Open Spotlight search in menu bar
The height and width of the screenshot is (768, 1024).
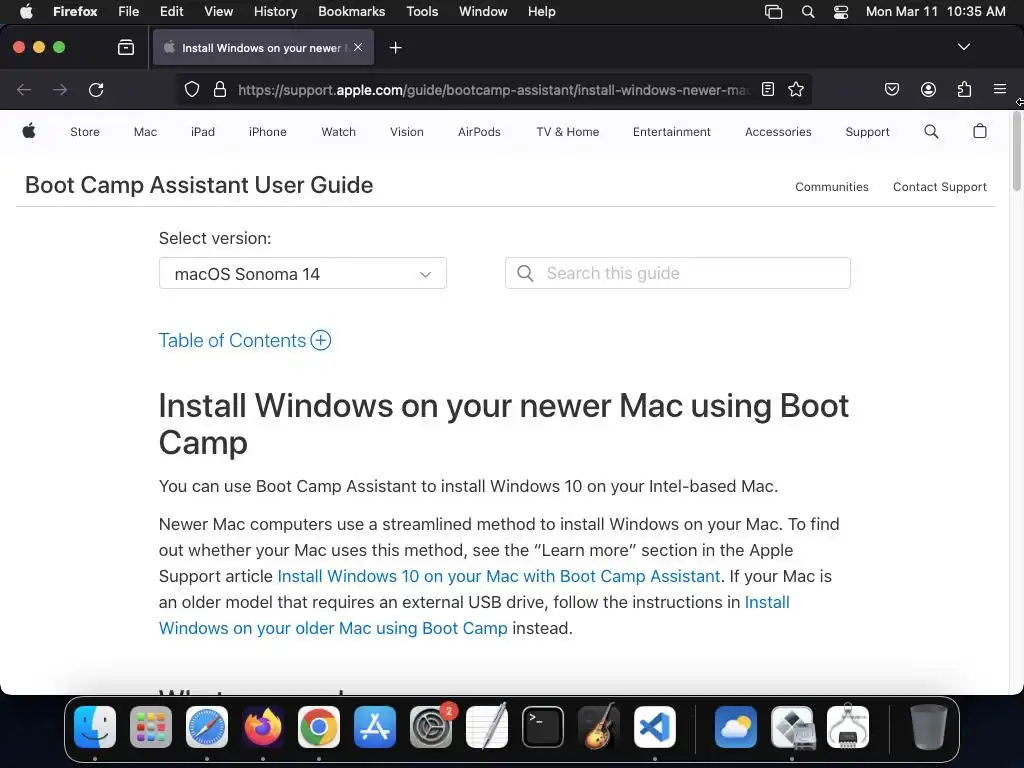(808, 12)
